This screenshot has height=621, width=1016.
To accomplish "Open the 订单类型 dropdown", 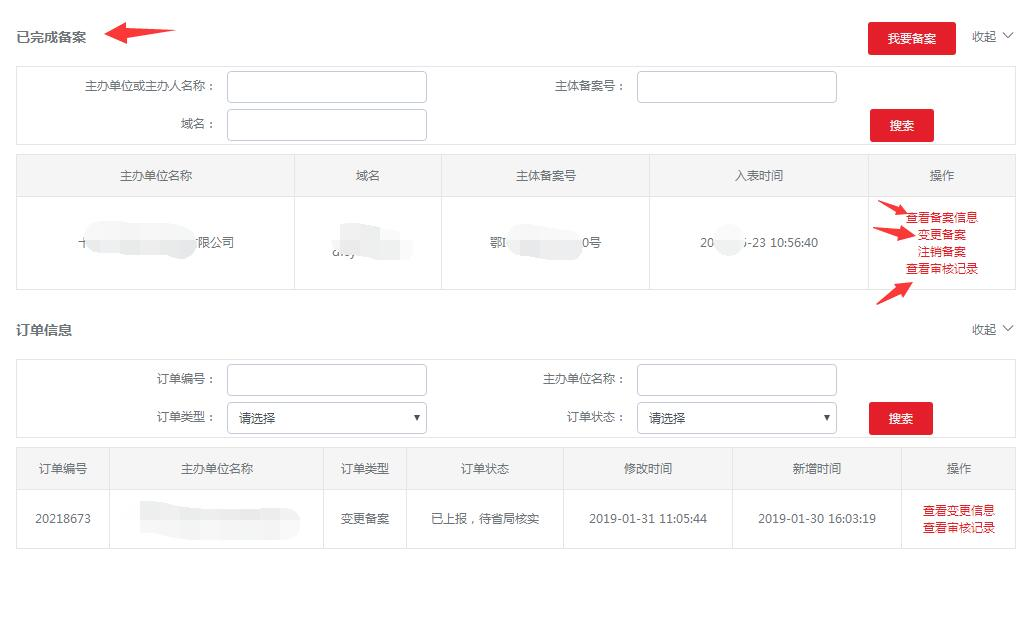I will [x=326, y=418].
